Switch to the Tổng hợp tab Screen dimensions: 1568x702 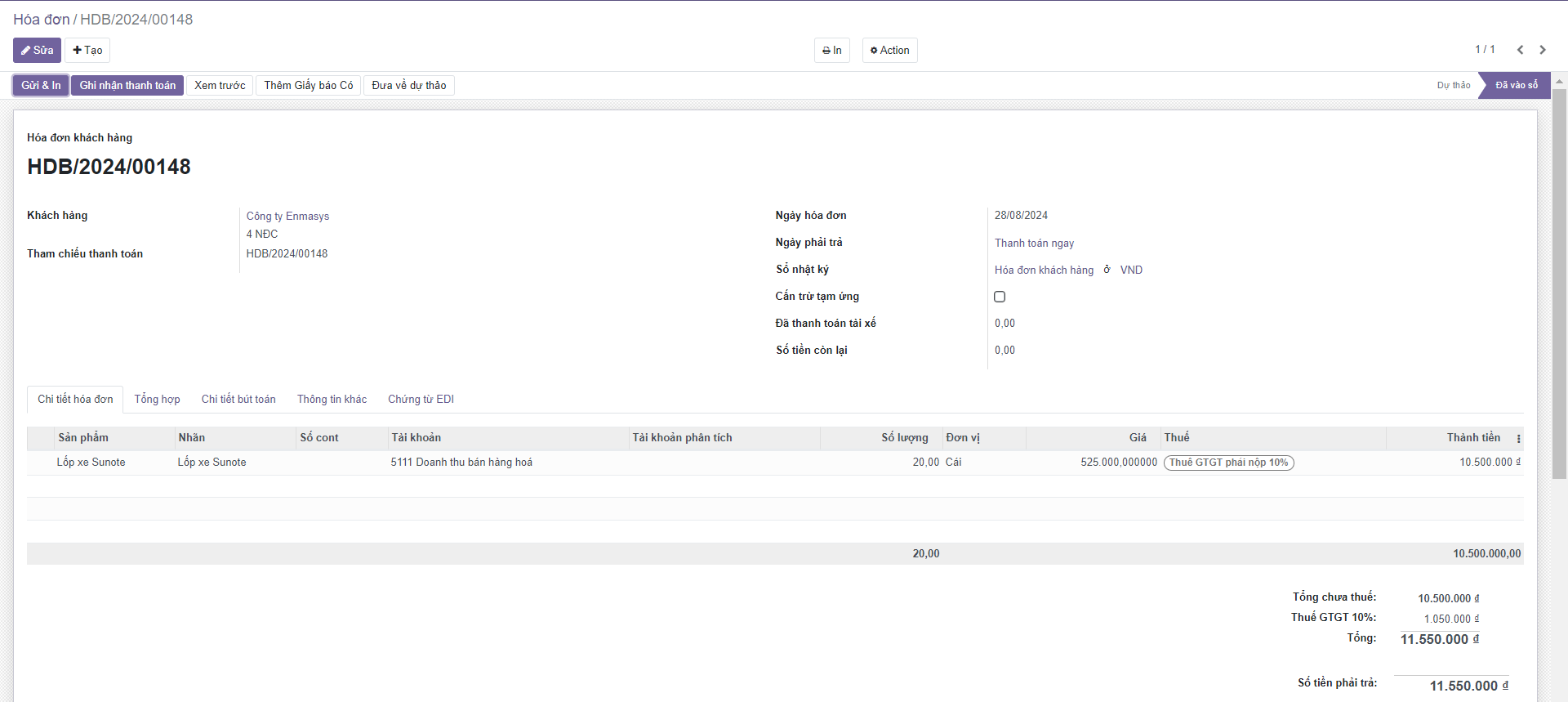[x=157, y=400]
